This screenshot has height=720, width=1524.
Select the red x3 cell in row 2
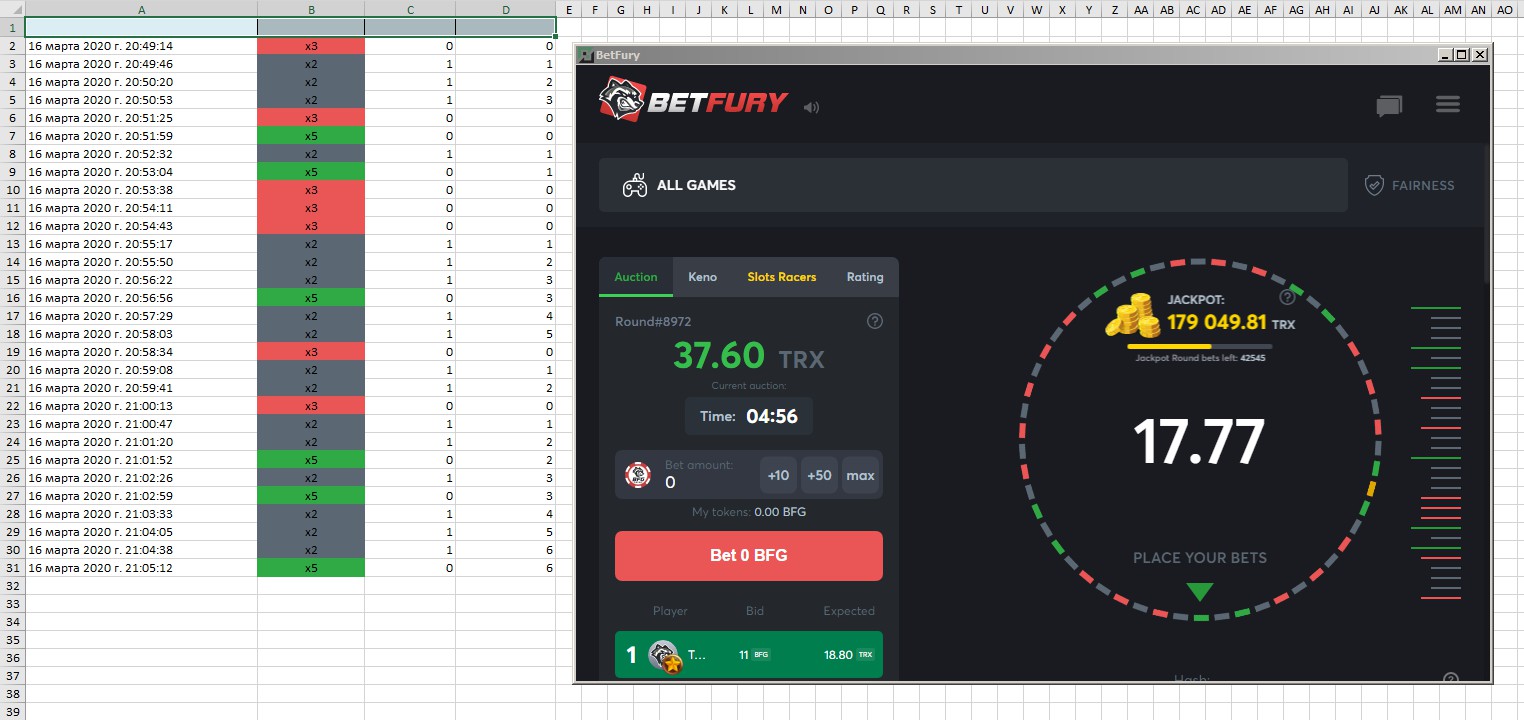pos(311,46)
